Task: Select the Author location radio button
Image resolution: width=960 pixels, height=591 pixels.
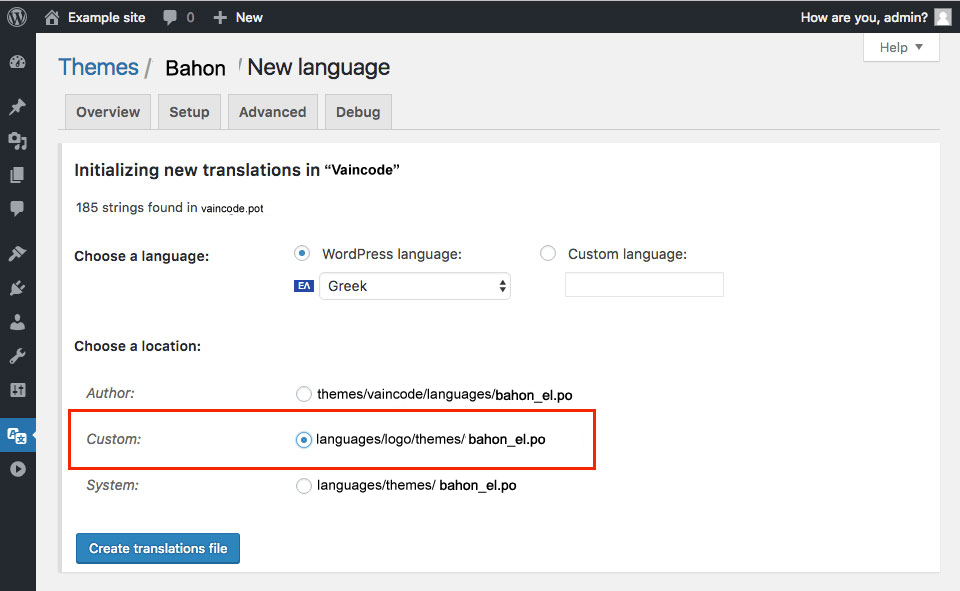Action: [304, 394]
